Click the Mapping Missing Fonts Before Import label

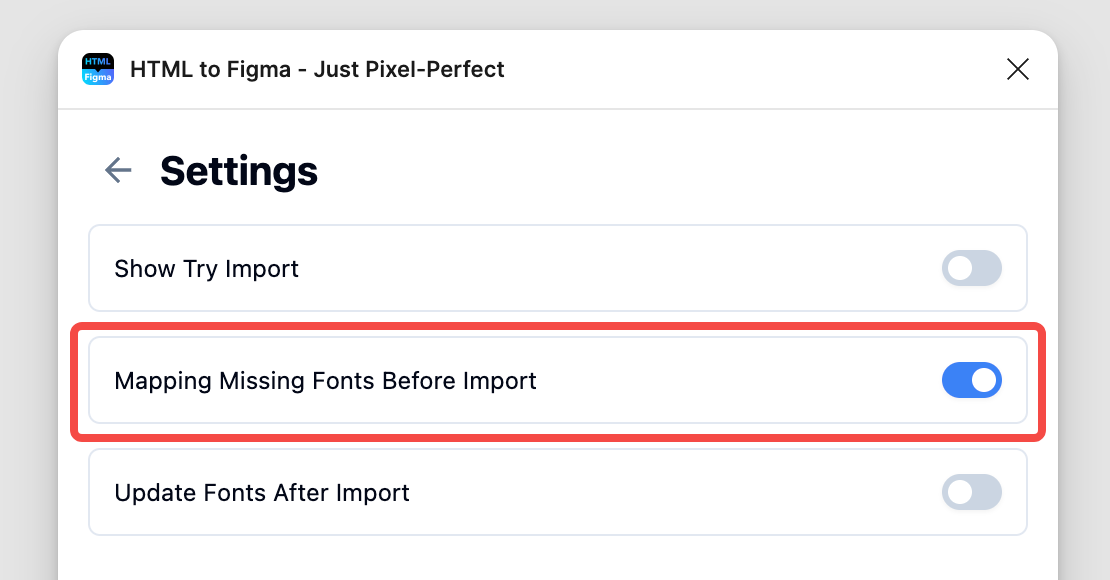click(325, 381)
